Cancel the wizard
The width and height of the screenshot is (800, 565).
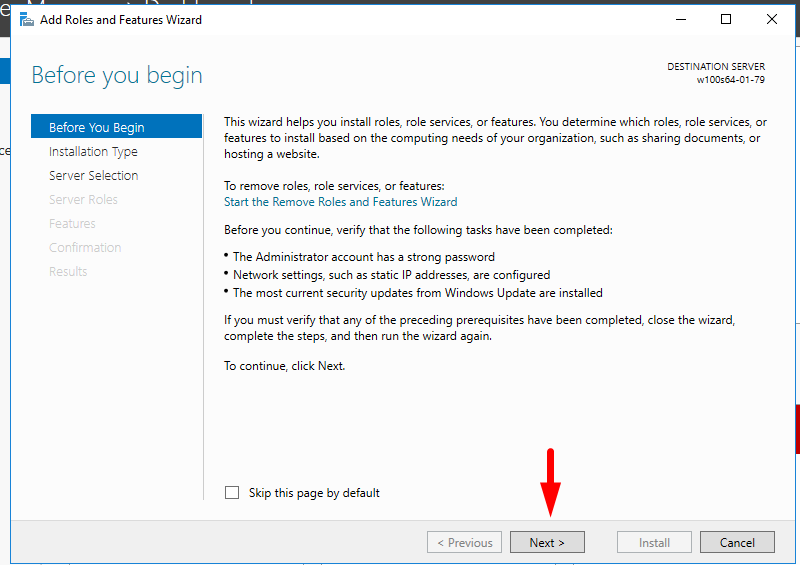(736, 543)
